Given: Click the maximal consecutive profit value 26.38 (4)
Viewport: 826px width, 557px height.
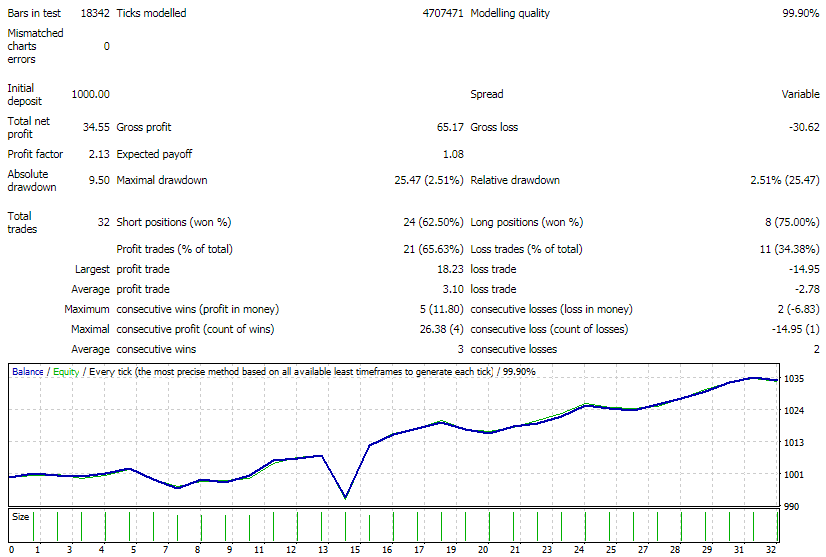Looking at the screenshot, I should tap(441, 329).
